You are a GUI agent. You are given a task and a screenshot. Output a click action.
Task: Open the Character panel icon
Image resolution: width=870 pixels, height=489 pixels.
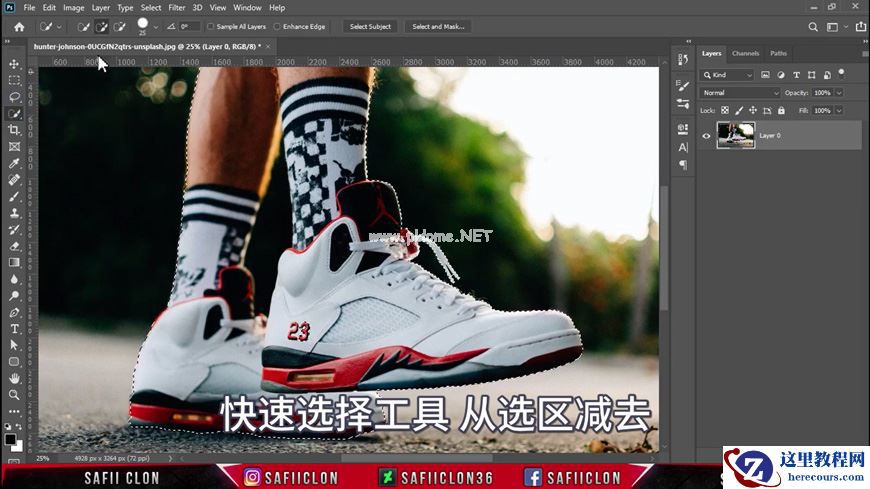point(683,147)
